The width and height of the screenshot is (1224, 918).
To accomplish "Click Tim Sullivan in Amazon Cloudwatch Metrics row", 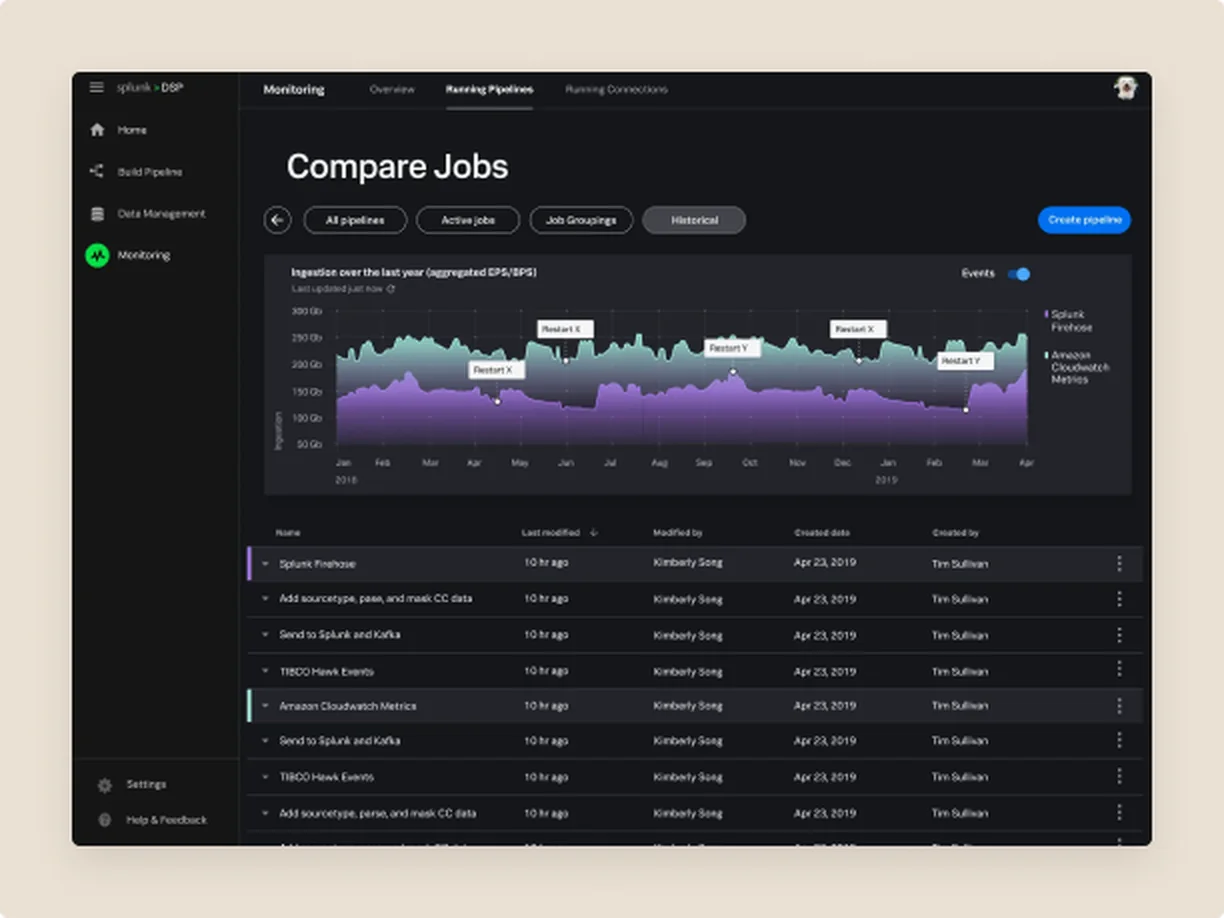I will click(960, 706).
